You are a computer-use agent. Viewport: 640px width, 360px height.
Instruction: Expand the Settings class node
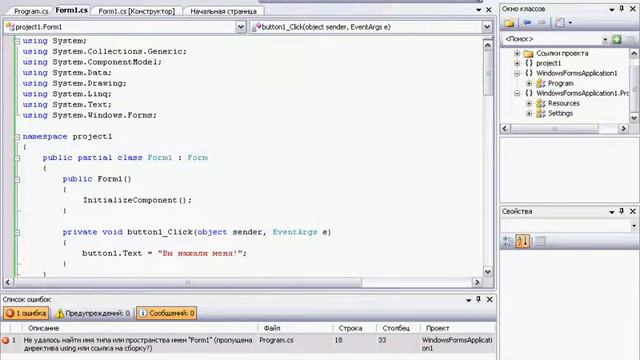529,113
